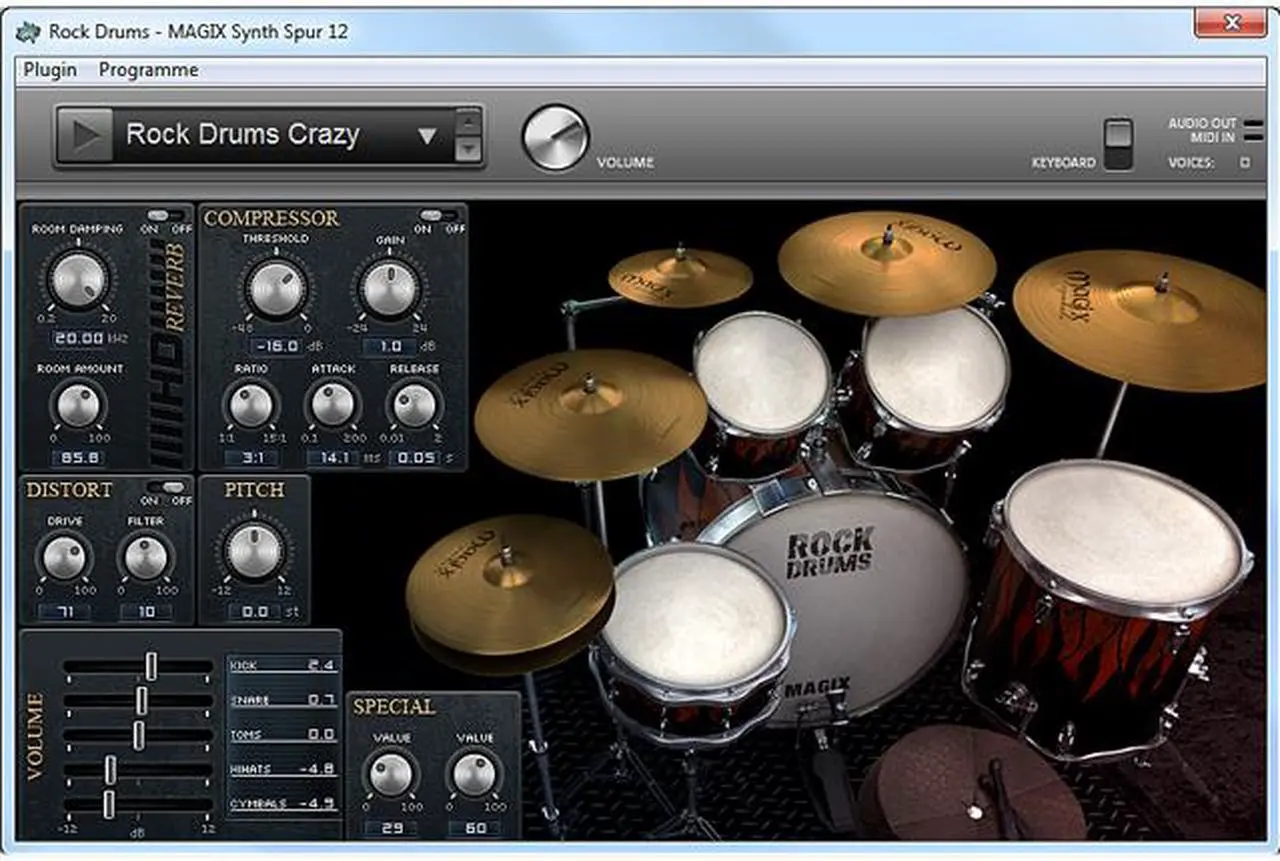
Task: Click the Room Damping knob
Action: tap(78, 281)
